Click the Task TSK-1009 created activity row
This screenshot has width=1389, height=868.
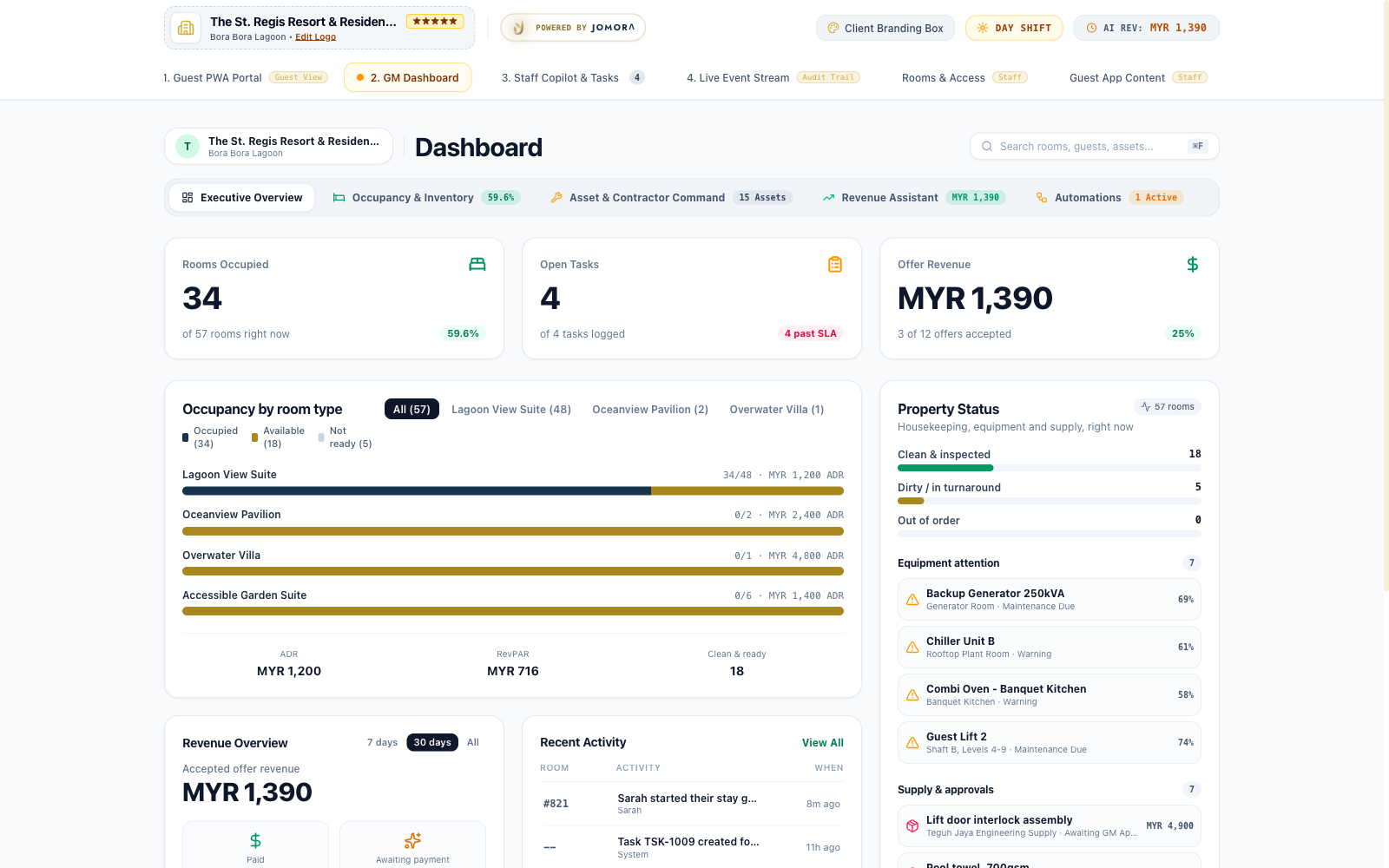click(692, 847)
